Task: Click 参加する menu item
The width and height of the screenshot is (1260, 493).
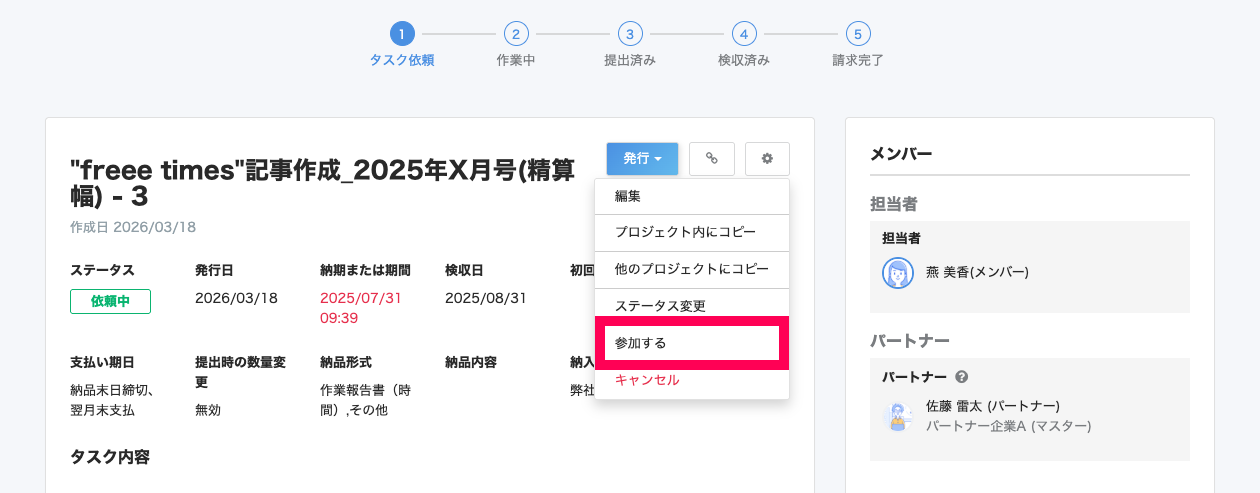Action: [x=692, y=343]
